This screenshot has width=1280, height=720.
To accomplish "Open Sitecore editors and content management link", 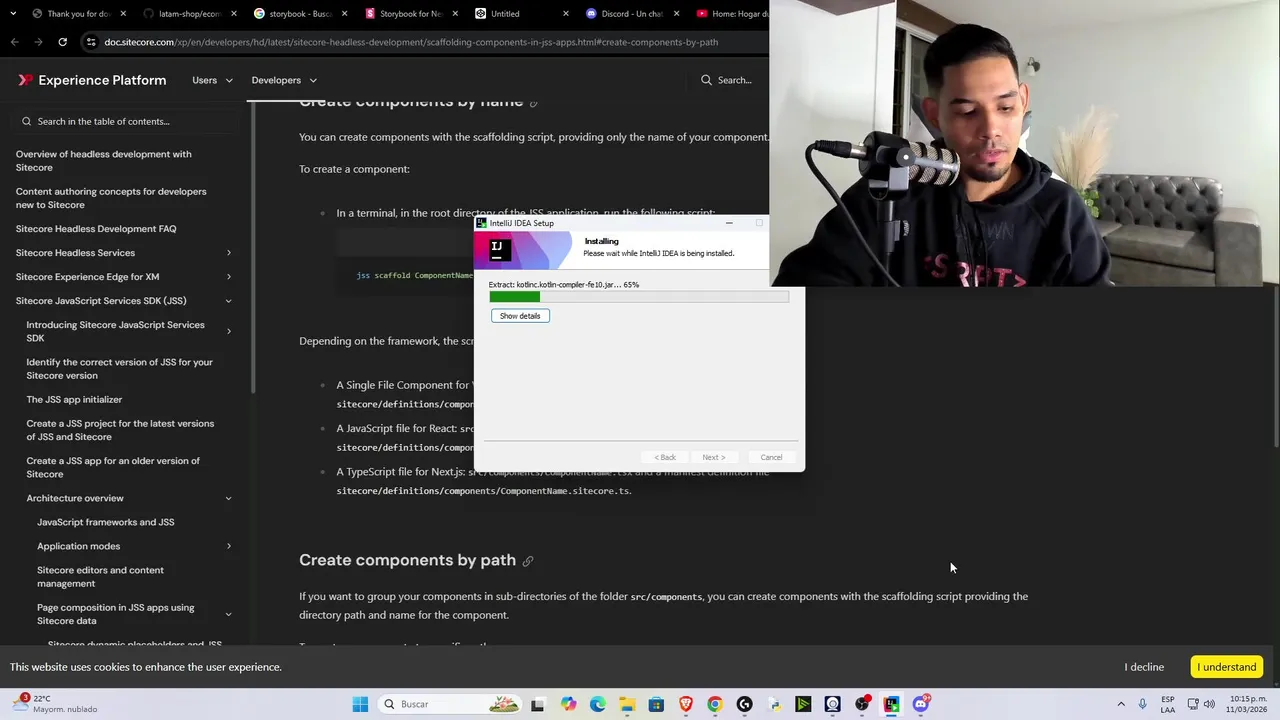I will [x=100, y=577].
